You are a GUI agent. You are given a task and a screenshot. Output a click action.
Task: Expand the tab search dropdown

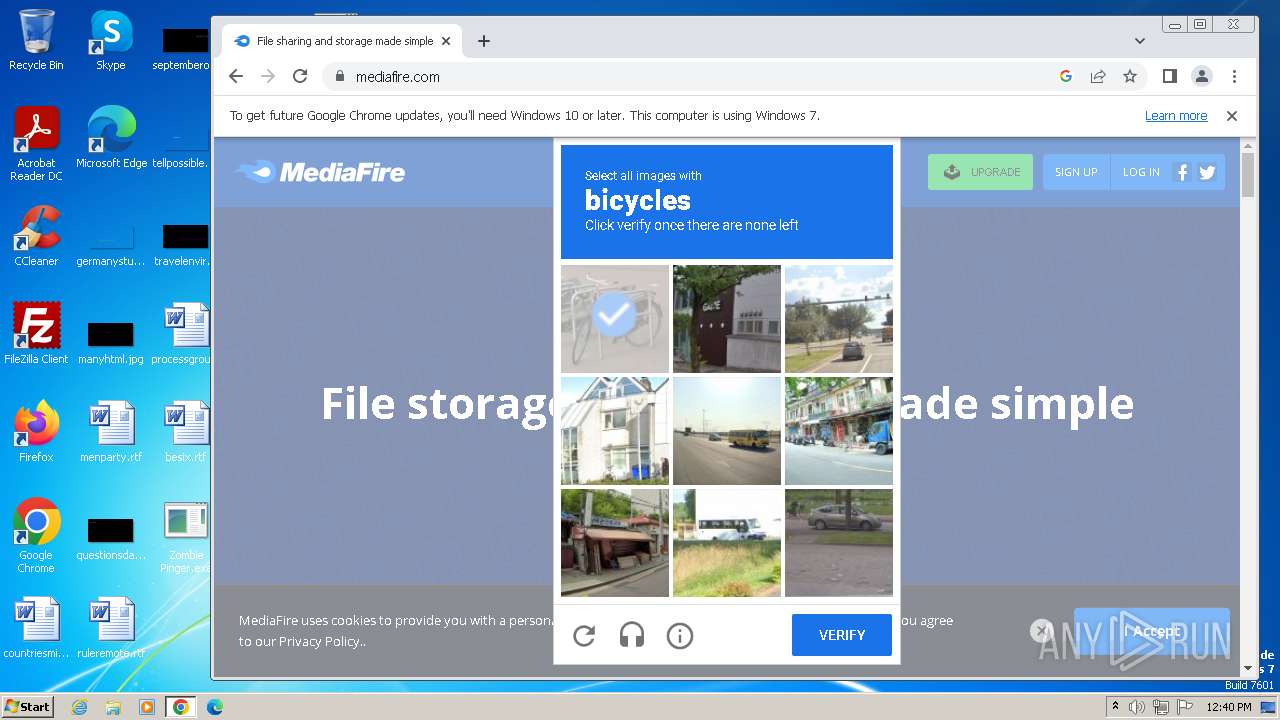[x=1140, y=41]
